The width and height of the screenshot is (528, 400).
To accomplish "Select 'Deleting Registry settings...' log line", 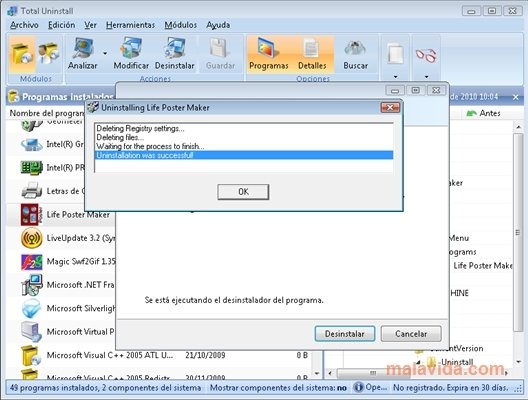I will point(140,128).
